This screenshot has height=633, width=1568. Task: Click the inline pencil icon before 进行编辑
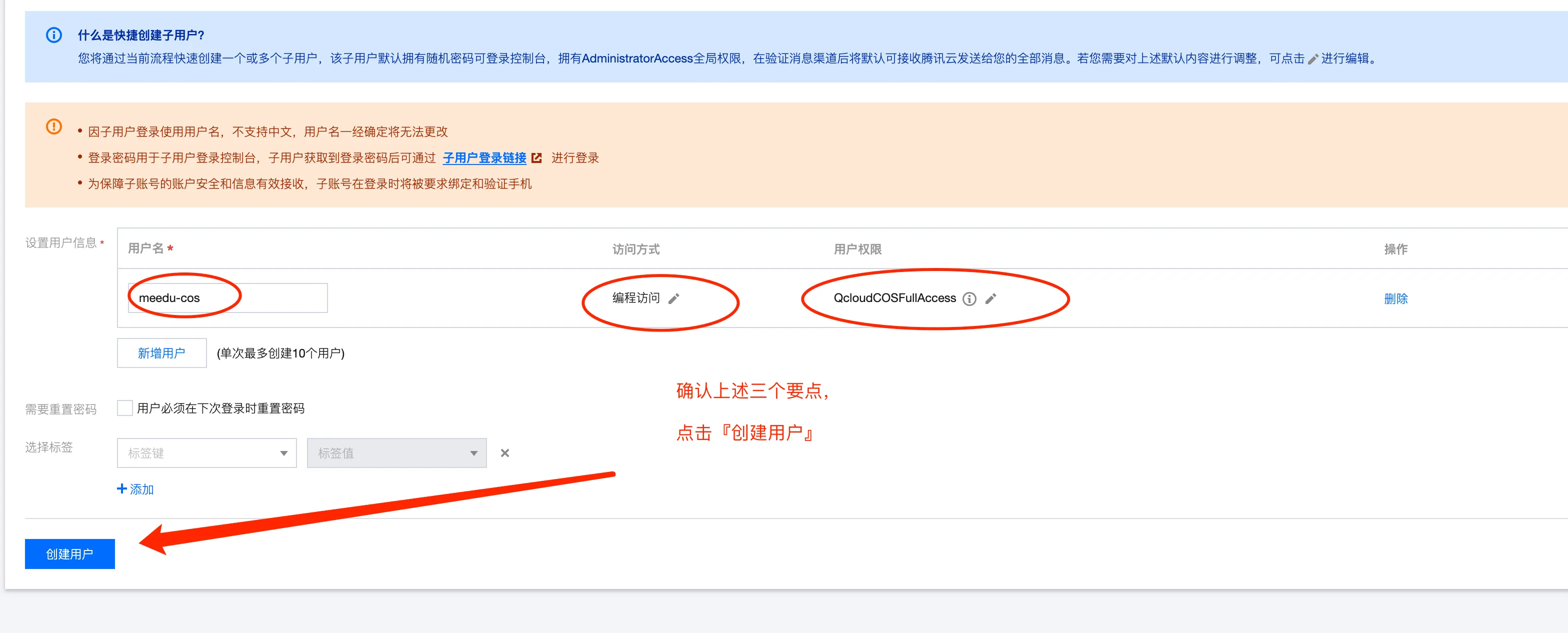[x=1313, y=59]
